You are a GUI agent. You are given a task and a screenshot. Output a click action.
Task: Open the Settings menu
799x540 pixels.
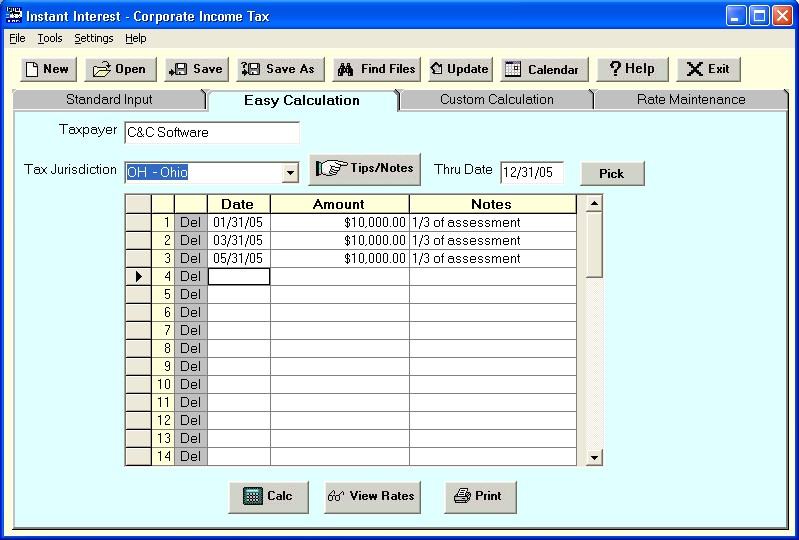pos(94,38)
